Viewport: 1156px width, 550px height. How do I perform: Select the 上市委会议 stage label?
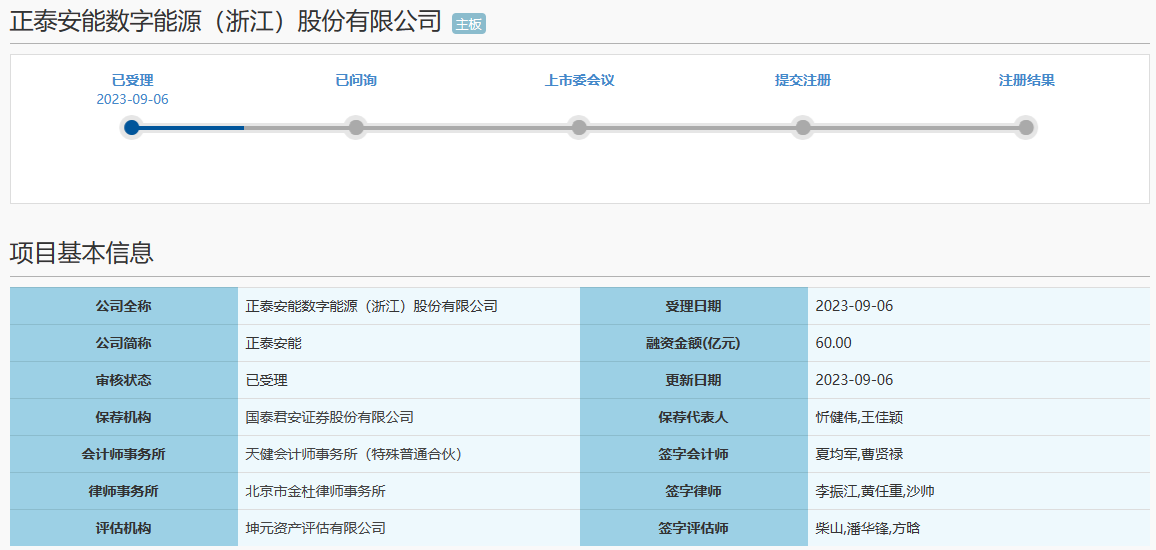[x=579, y=80]
